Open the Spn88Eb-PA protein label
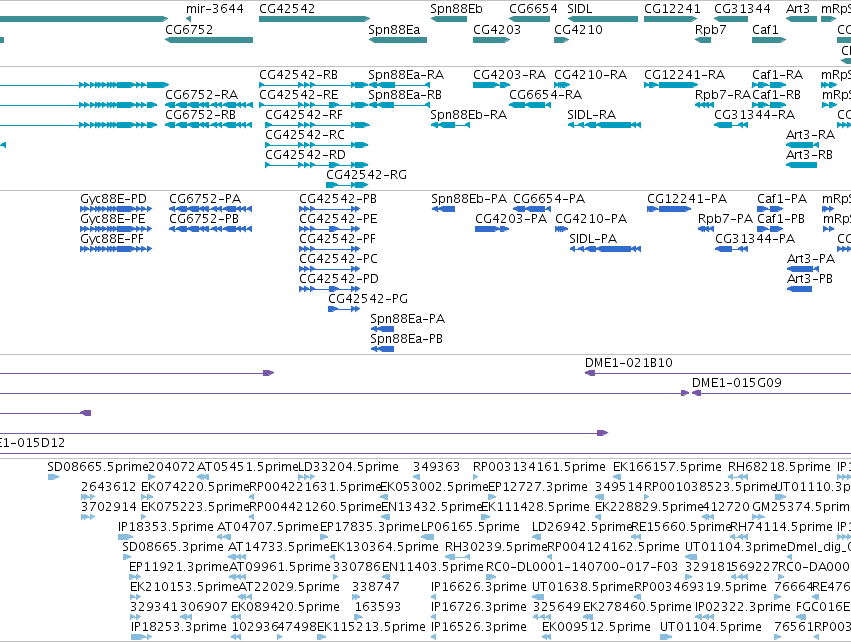This screenshot has height=642, width=851. point(469,199)
